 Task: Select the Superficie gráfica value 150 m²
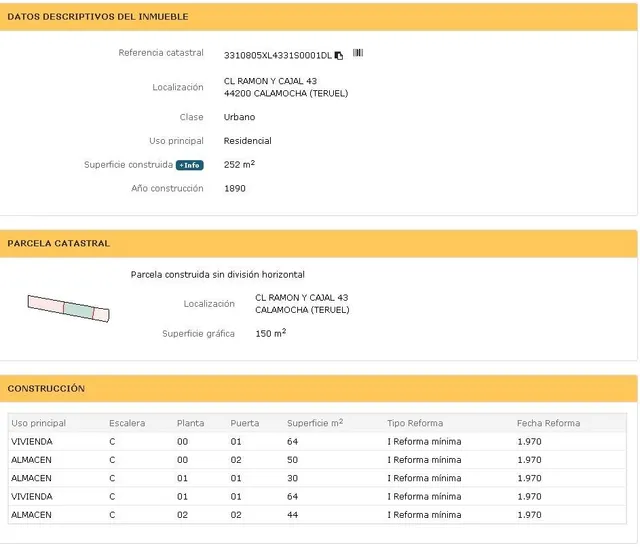coord(271,333)
